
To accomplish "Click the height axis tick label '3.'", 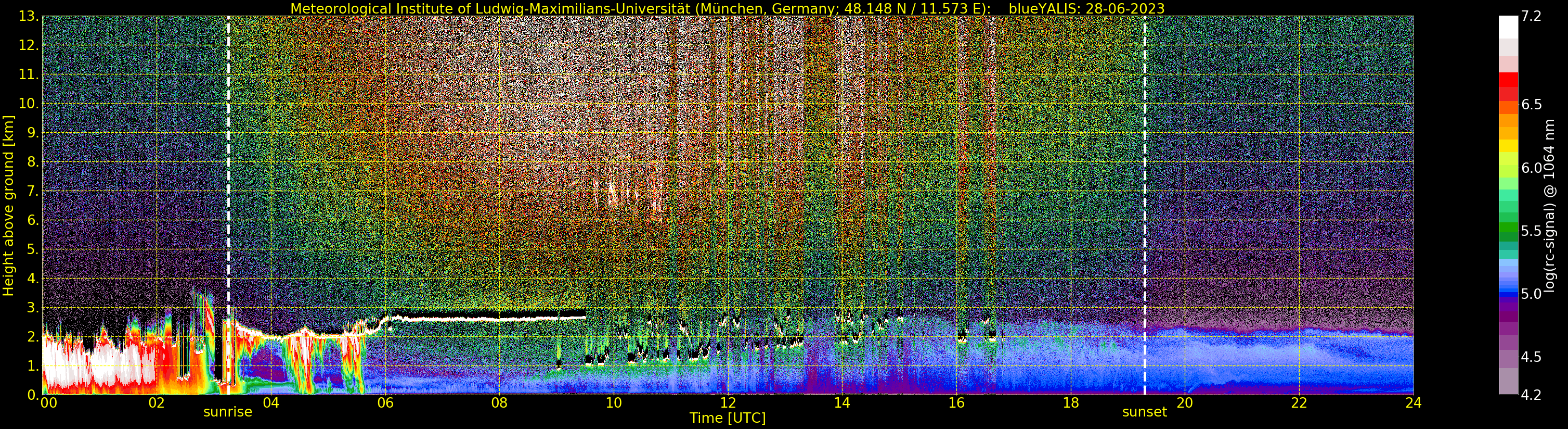I will point(33,308).
